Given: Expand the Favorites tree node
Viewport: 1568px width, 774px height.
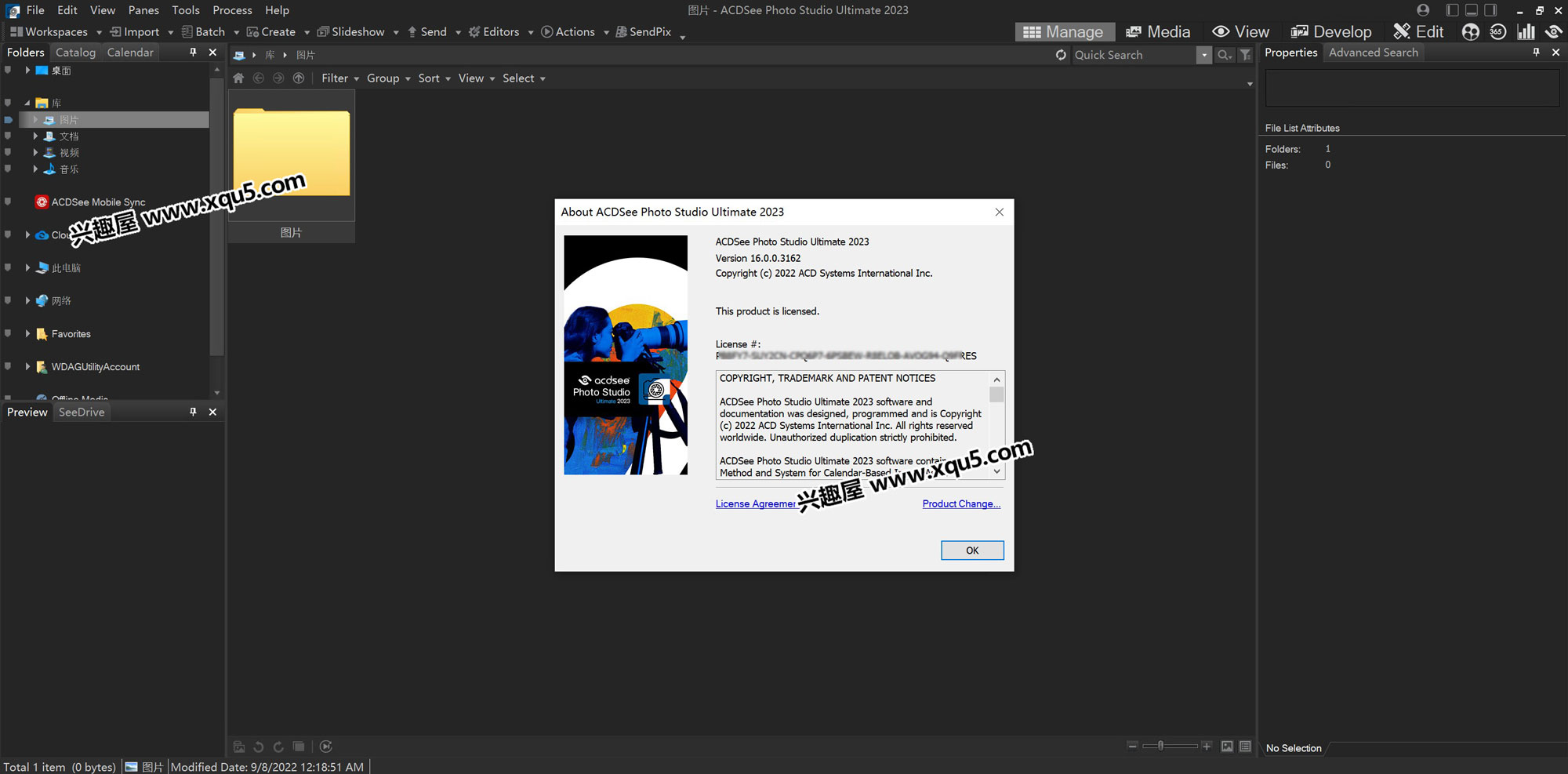Looking at the screenshot, I should click(27, 333).
